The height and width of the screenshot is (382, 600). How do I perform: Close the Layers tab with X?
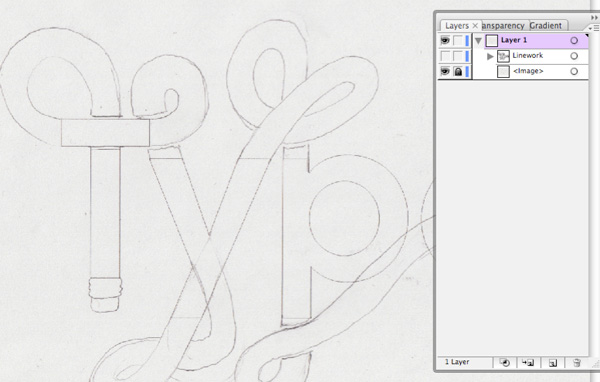click(475, 26)
